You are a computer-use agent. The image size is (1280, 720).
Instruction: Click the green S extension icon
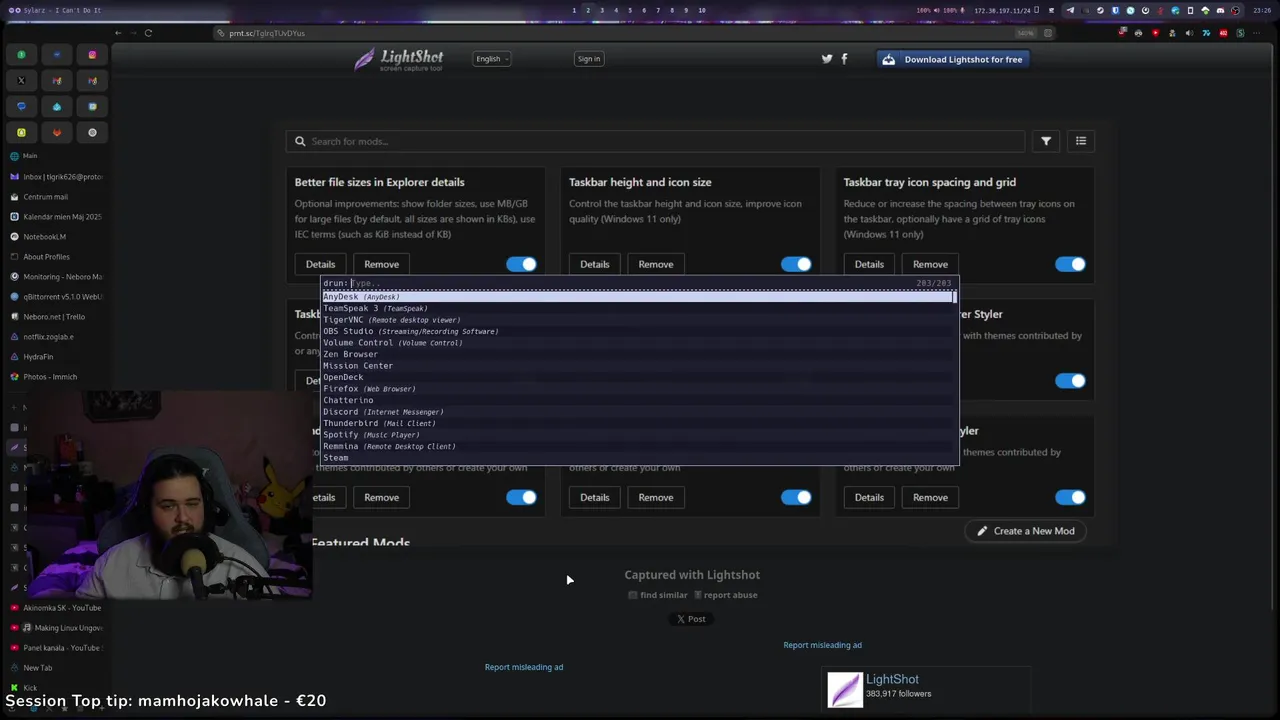click(1240, 33)
